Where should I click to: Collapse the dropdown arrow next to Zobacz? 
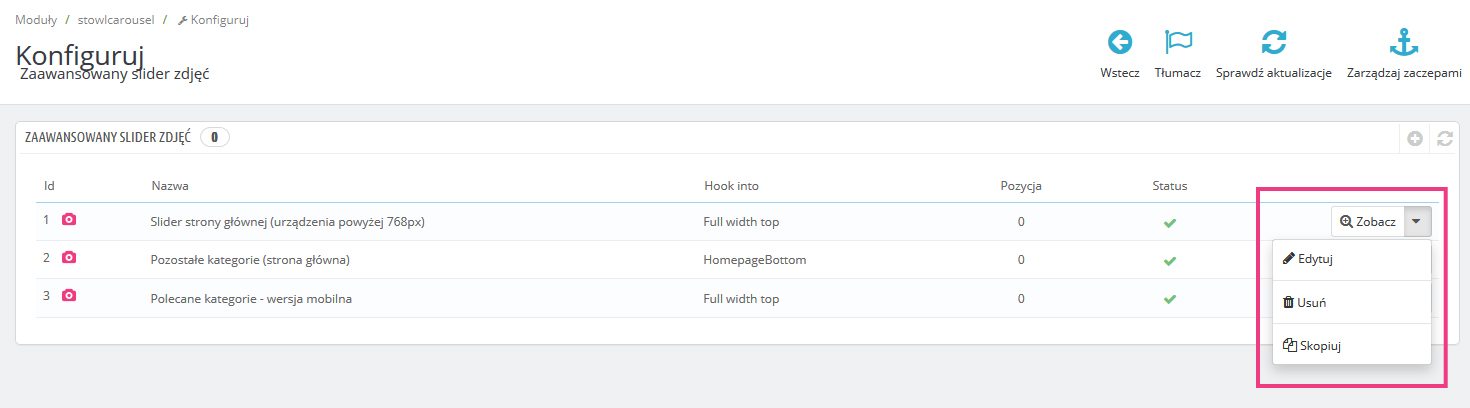[x=1418, y=222]
